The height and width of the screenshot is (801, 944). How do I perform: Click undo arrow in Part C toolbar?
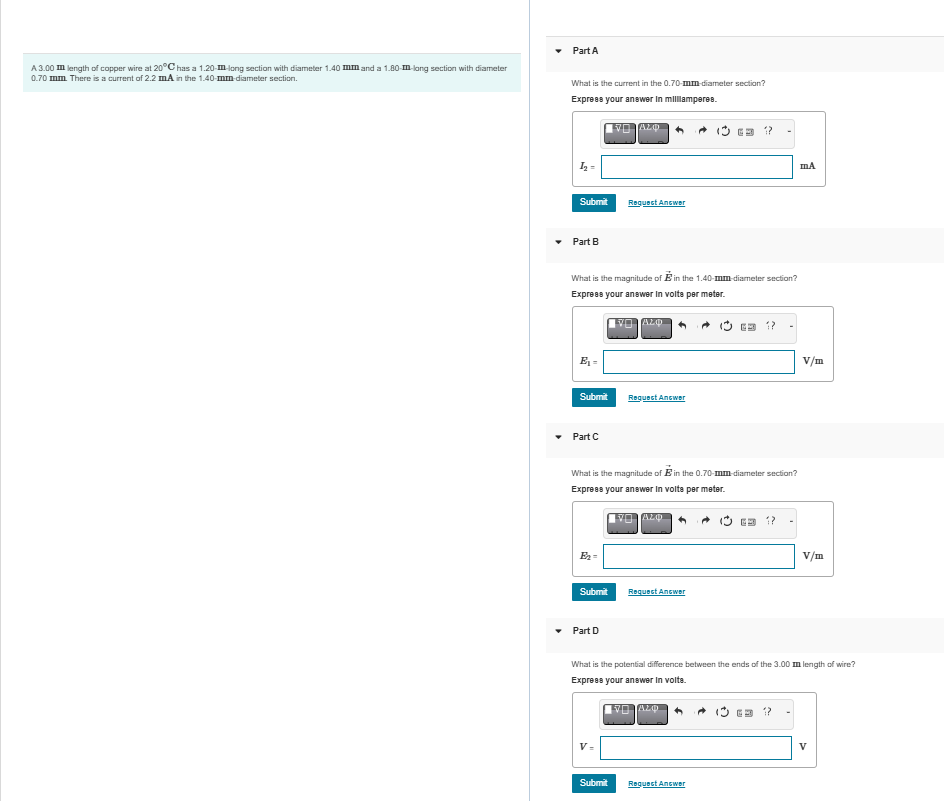pyautogui.click(x=682, y=520)
